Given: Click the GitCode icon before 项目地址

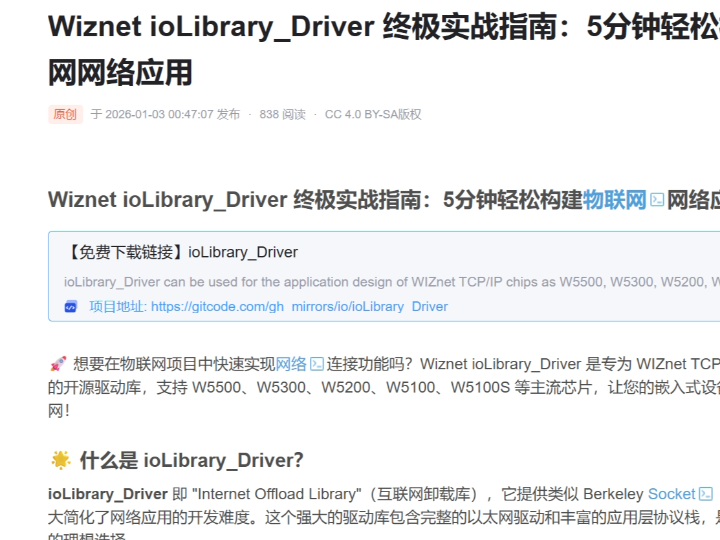Looking at the screenshot, I should coord(71,307).
